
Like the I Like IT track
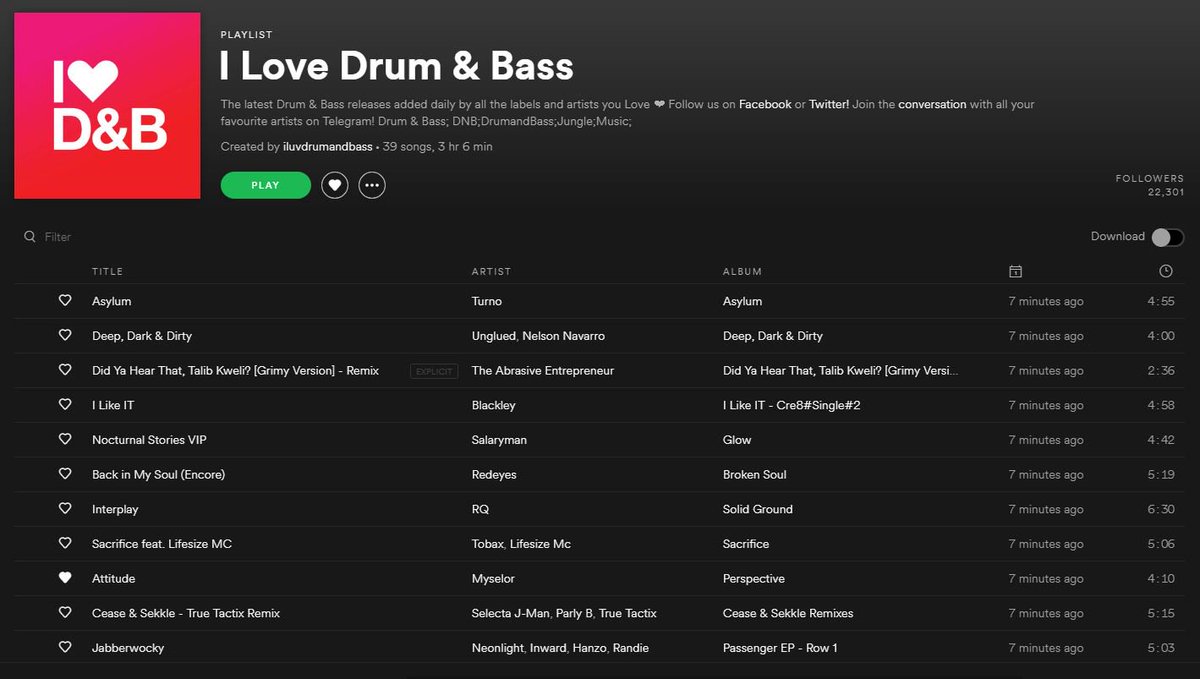(65, 405)
